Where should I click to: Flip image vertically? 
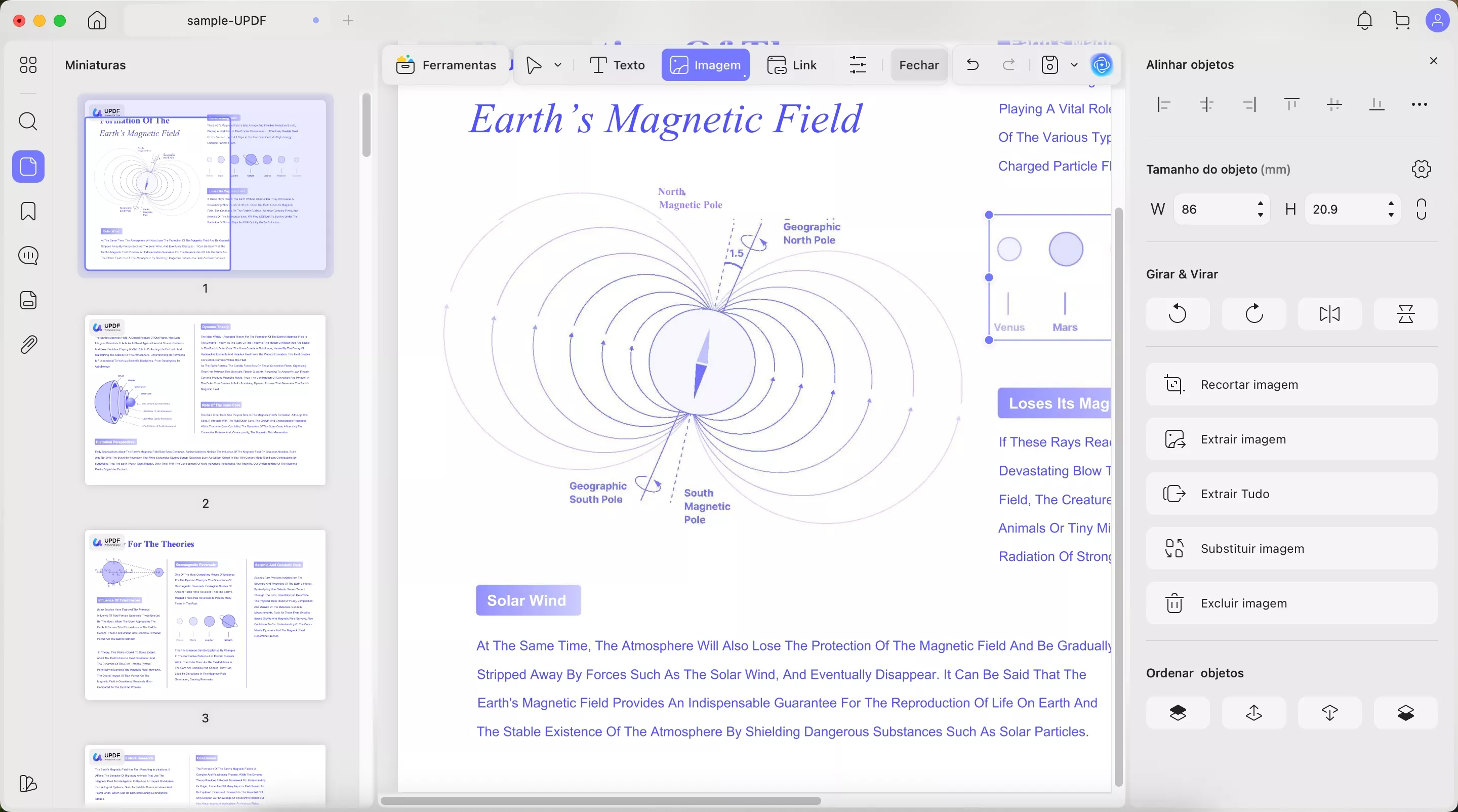pyautogui.click(x=1405, y=313)
